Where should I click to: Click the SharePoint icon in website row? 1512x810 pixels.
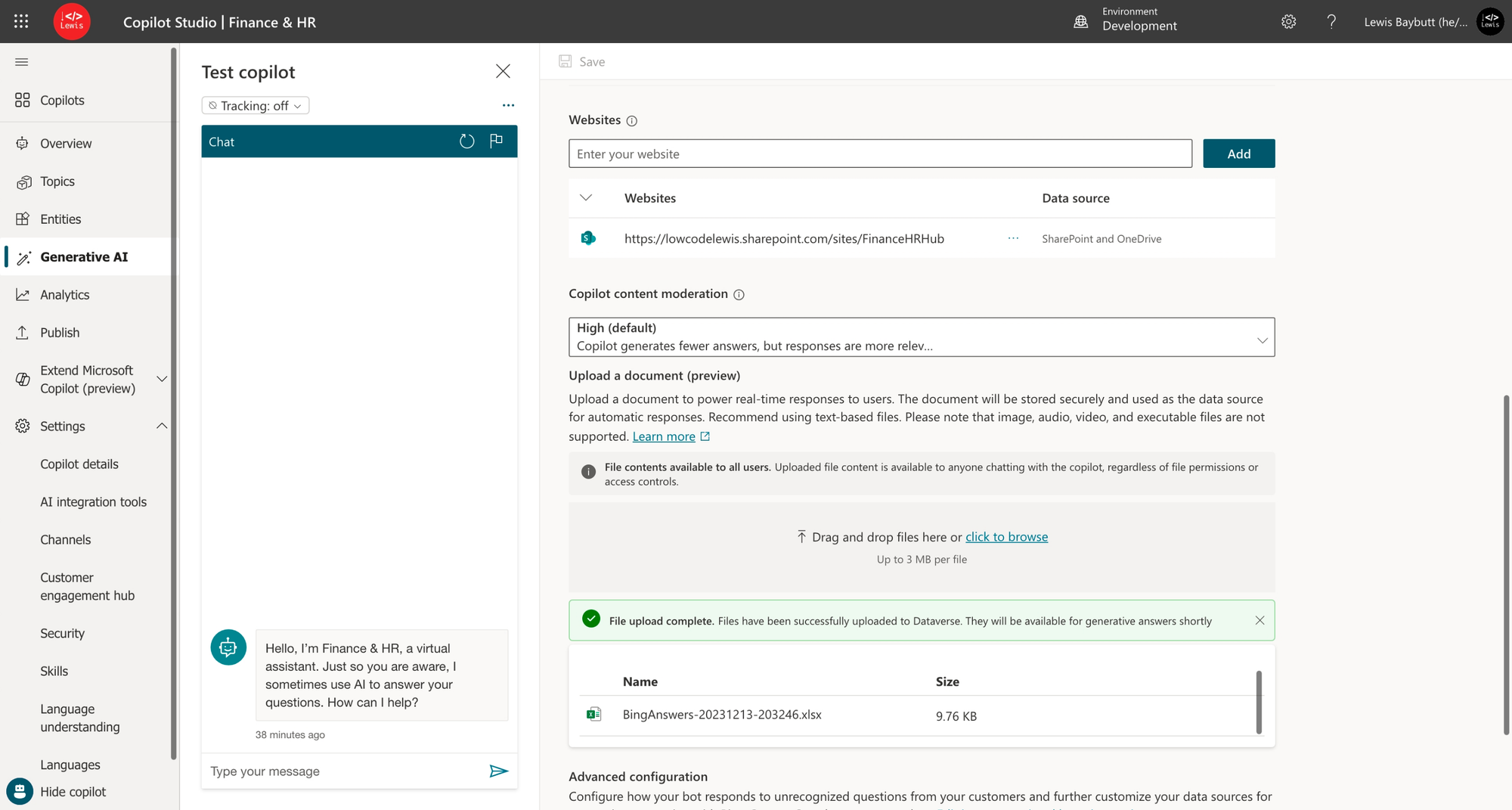[x=588, y=238]
